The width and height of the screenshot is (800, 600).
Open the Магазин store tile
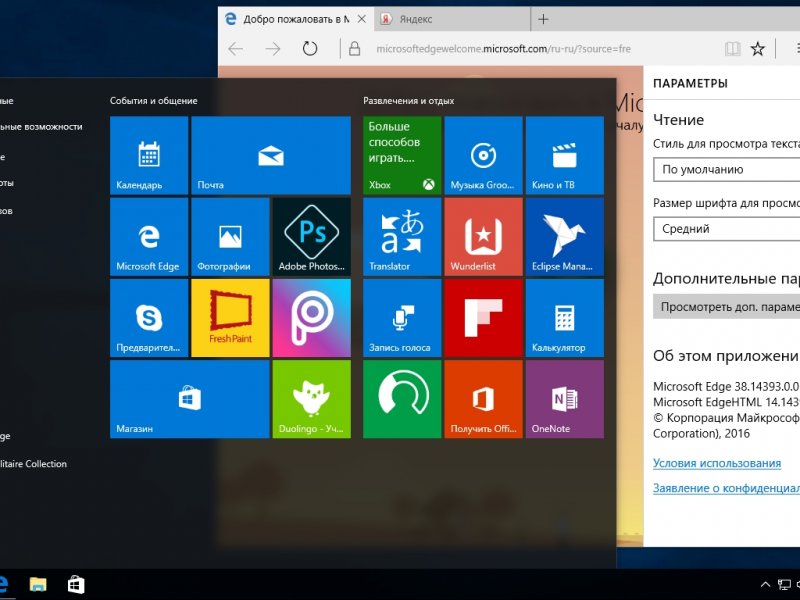190,399
